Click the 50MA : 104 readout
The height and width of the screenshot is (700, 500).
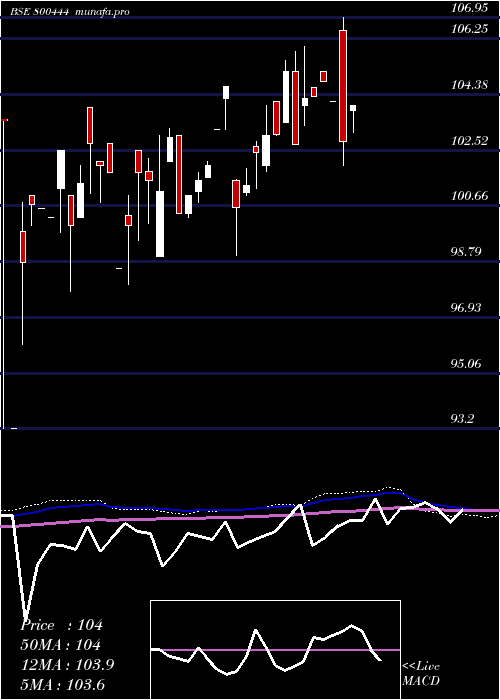pos(60,644)
